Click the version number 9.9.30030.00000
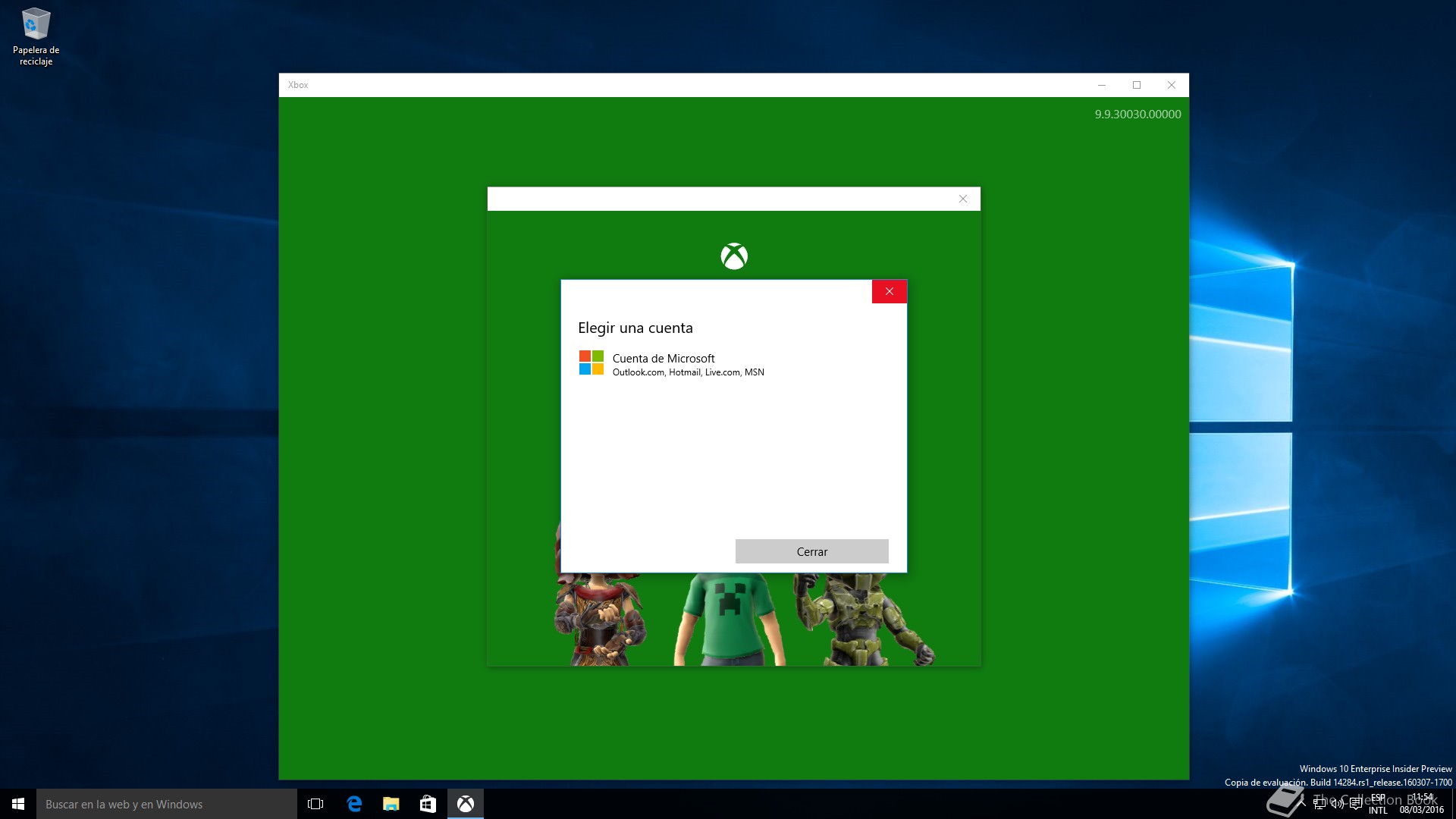Screen dimensions: 1456x819 pyautogui.click(x=1137, y=115)
